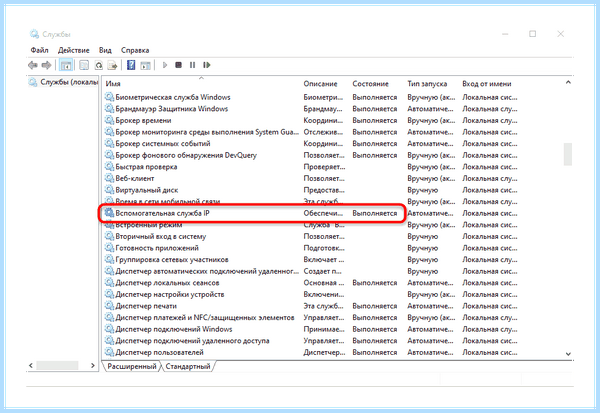Screen dimensions: 600x413
Task: Switch to the Стандартный tab
Action: pos(188,366)
